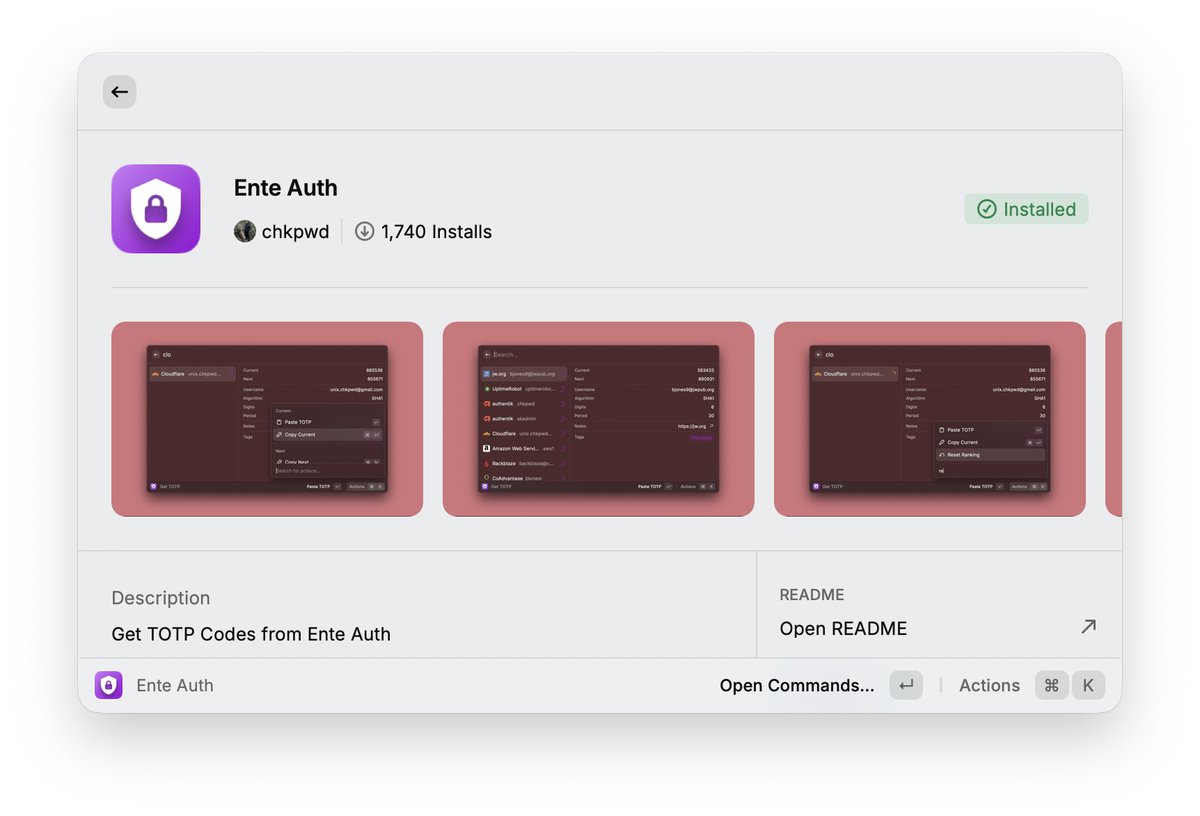
Task: Click Ente Auth label in bottom bar
Action: tap(175, 685)
